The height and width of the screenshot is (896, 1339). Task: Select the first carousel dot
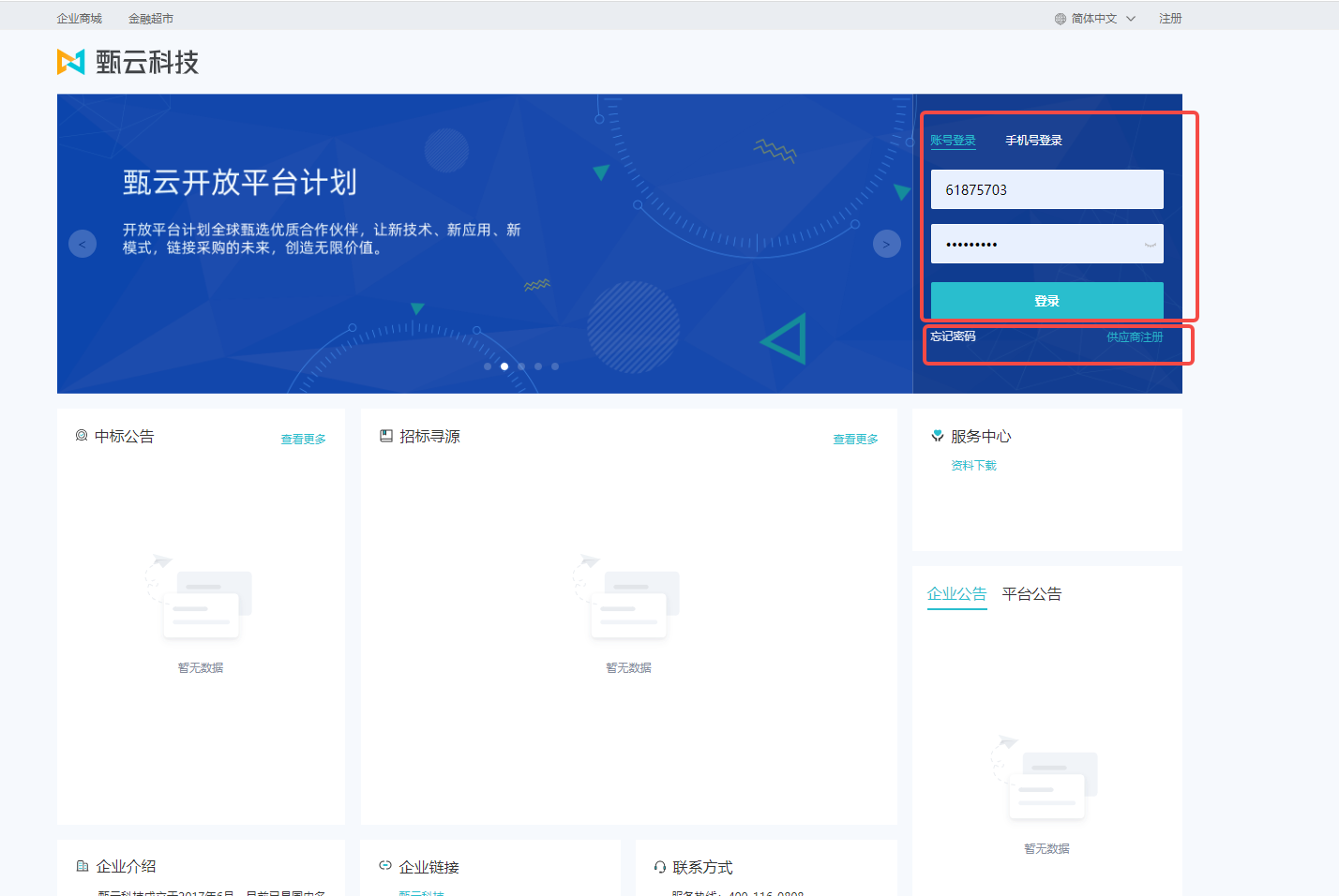pyautogui.click(x=488, y=366)
